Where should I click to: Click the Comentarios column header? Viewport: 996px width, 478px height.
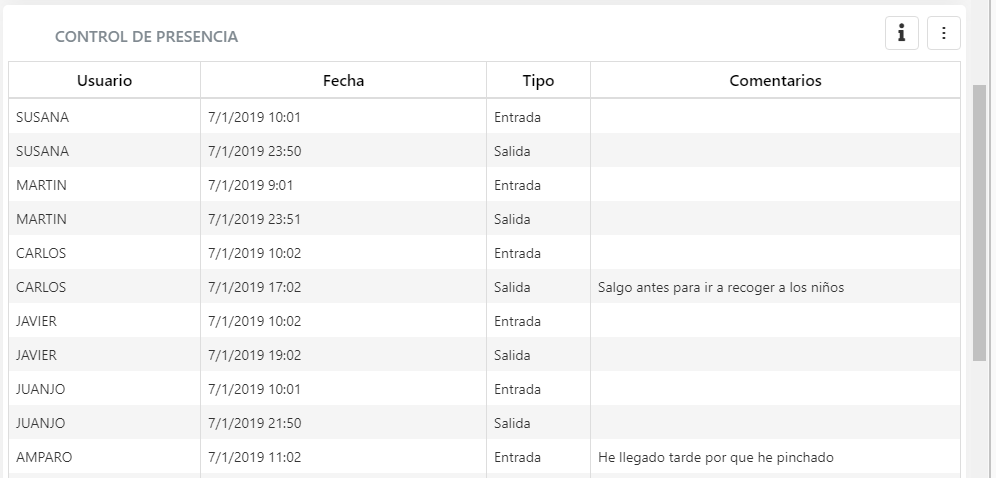[775, 81]
